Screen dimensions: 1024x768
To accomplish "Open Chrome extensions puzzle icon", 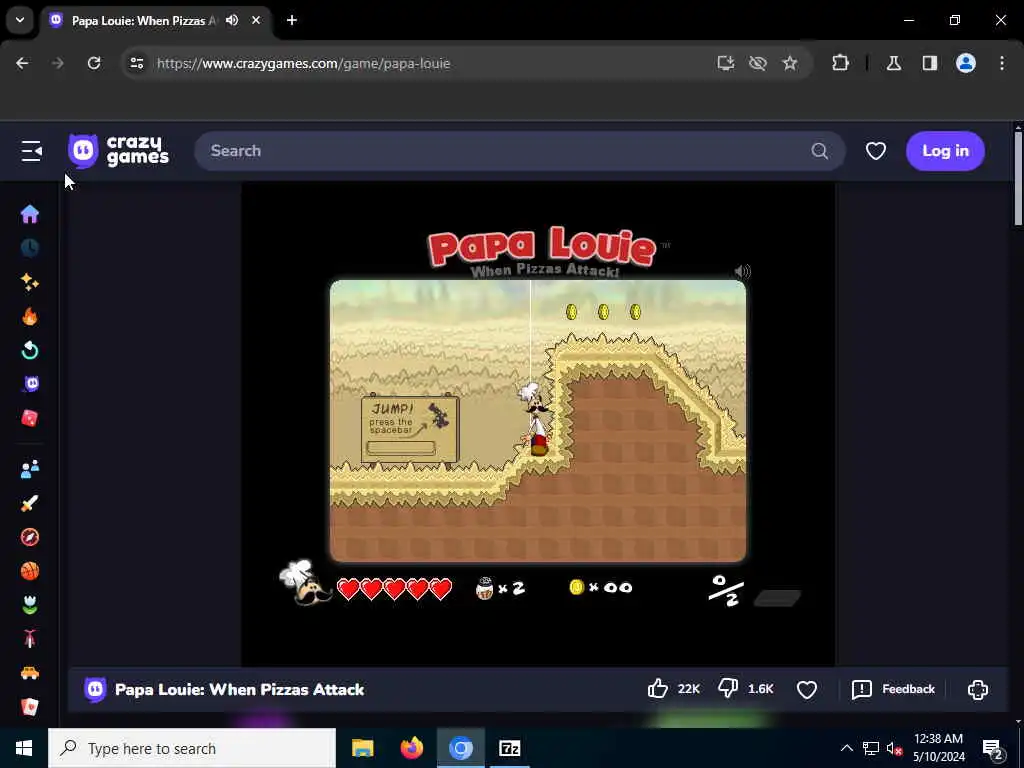I will coord(840,63).
